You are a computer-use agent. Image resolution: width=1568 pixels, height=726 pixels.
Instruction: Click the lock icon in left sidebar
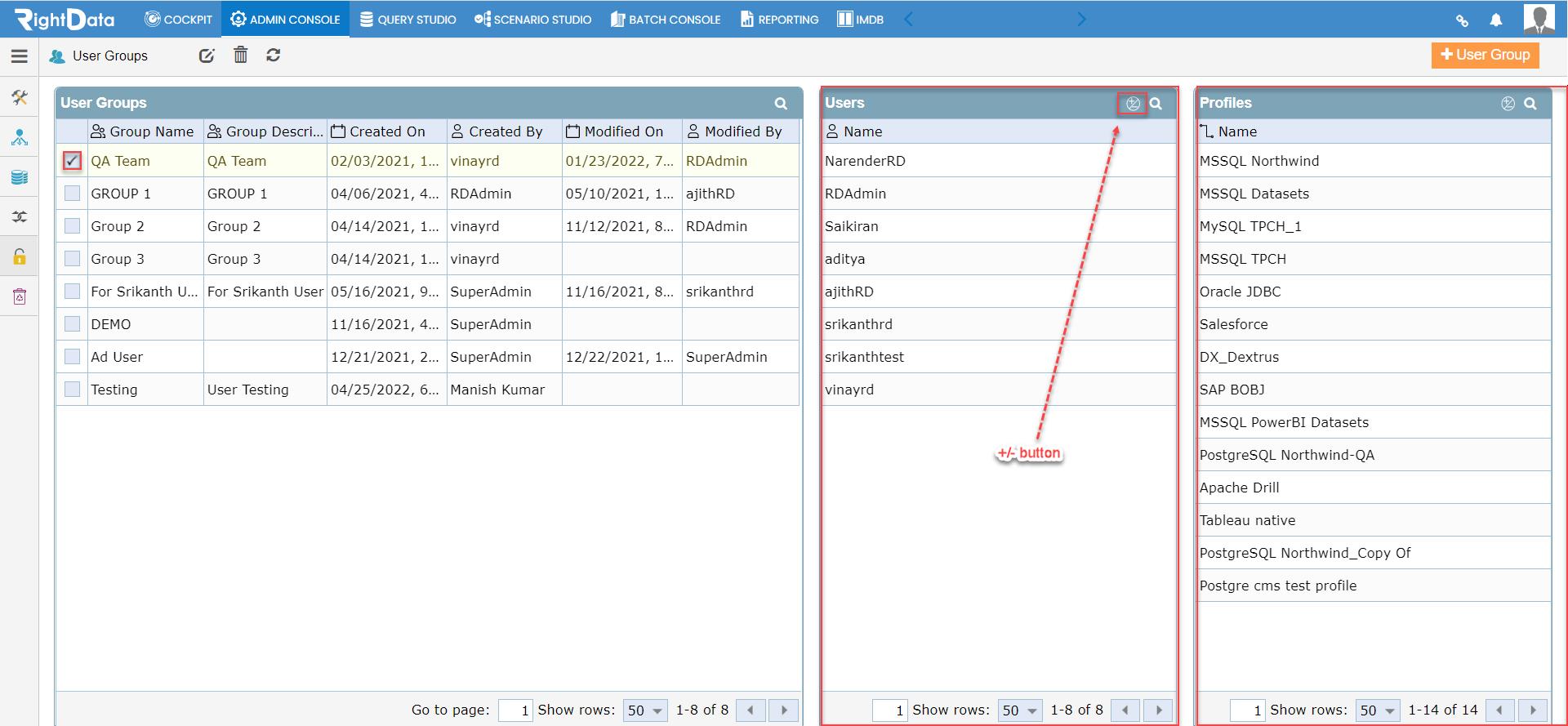tap(20, 256)
